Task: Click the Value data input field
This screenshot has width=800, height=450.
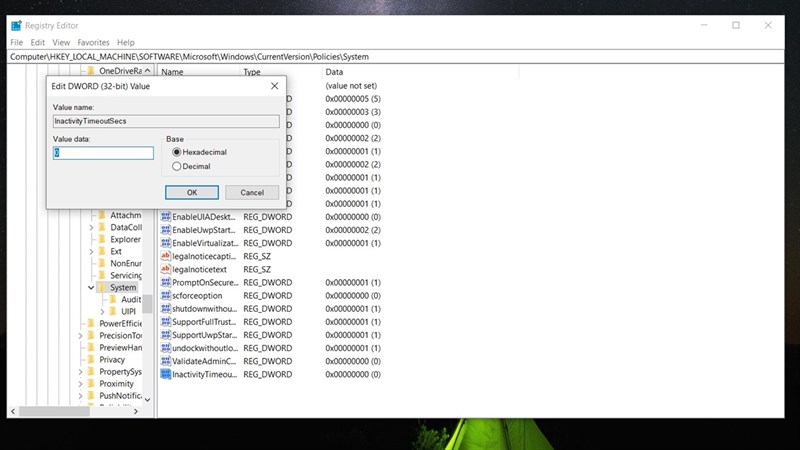Action: pyautogui.click(x=103, y=153)
